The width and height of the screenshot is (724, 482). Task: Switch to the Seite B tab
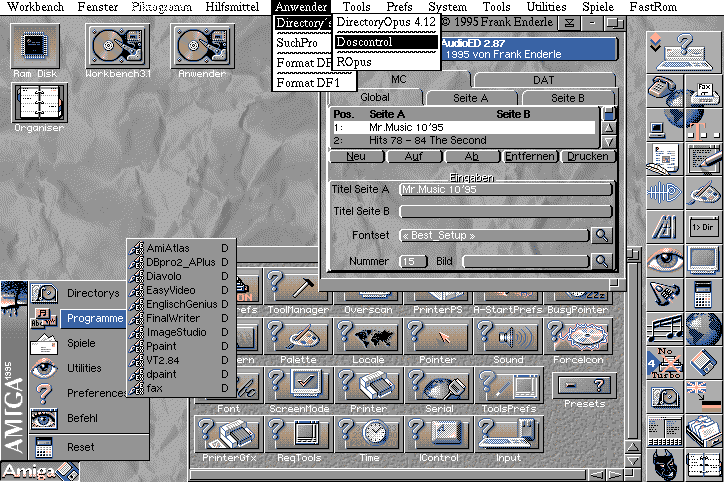567,98
